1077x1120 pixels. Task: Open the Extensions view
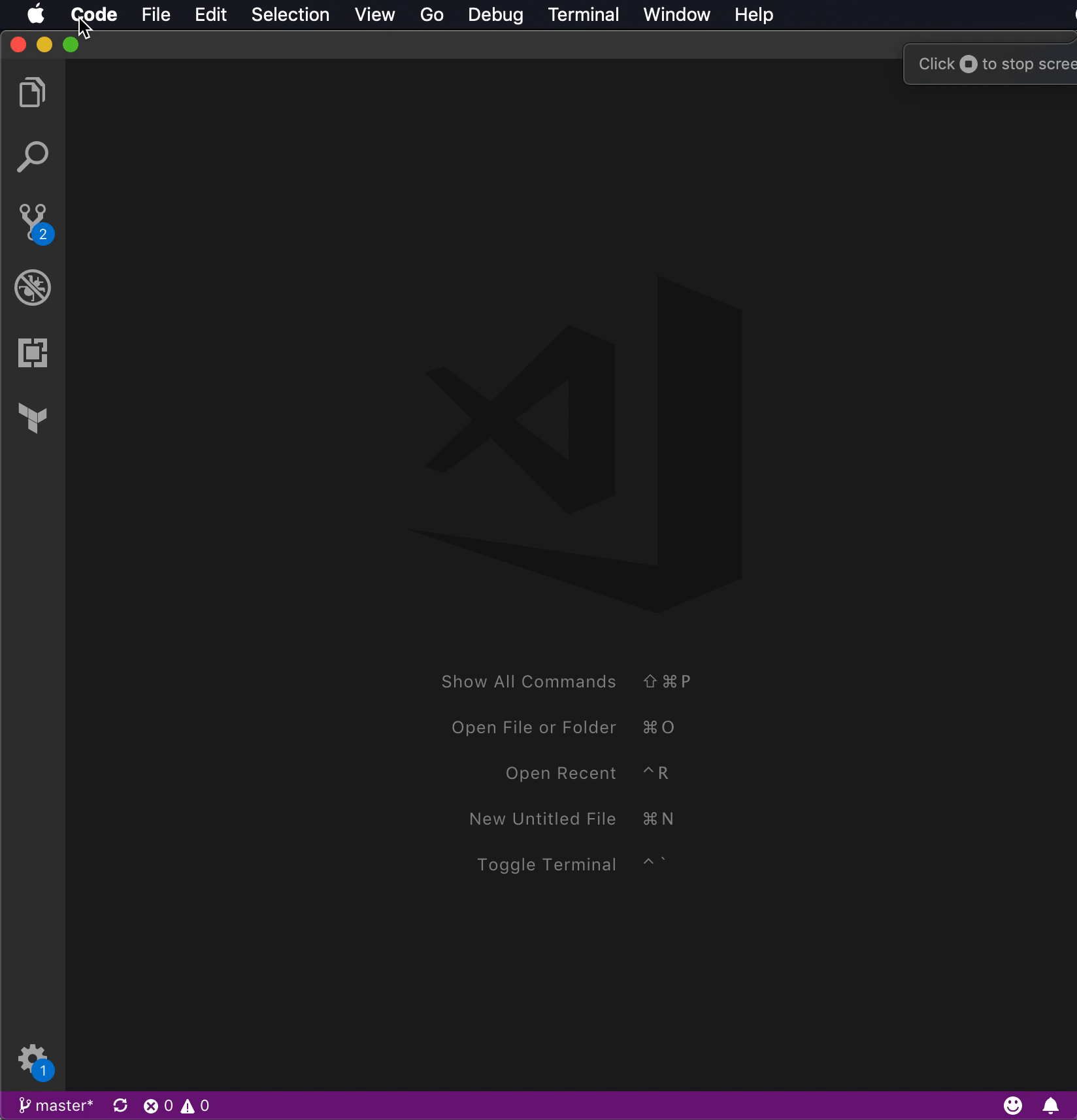click(33, 353)
